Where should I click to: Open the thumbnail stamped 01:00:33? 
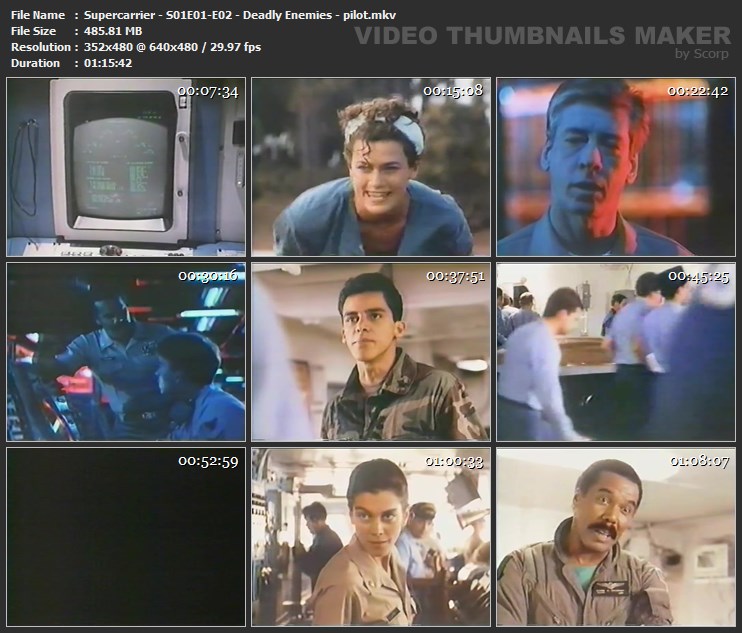tap(371, 537)
